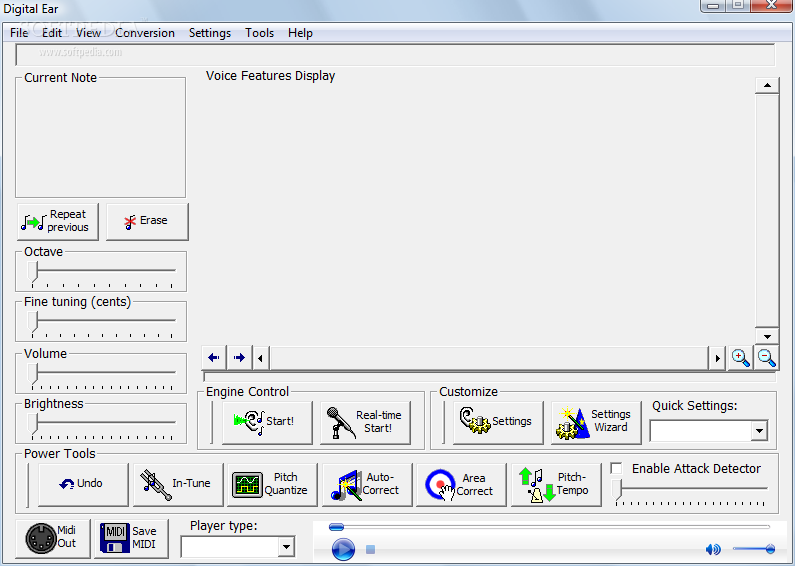Click the Current Note display box
Viewport: 795px width, 566px height.
[100, 137]
